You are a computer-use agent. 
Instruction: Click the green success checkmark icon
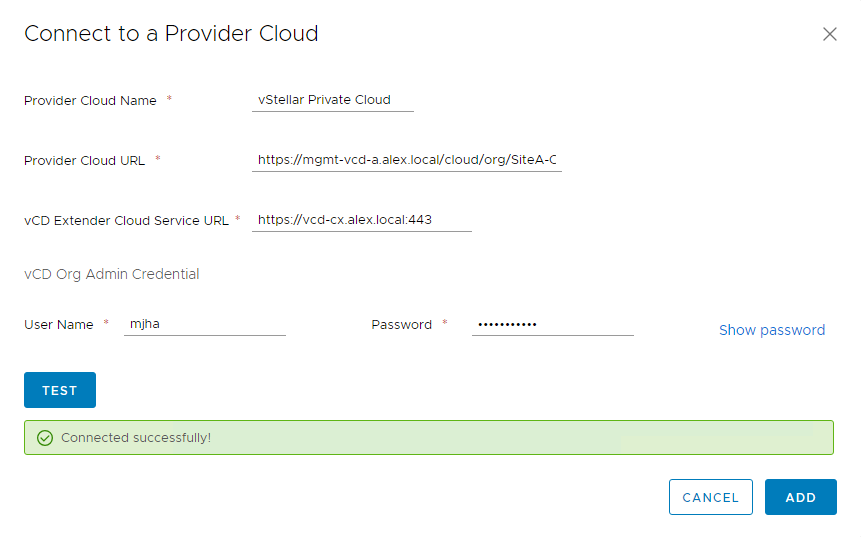44,438
